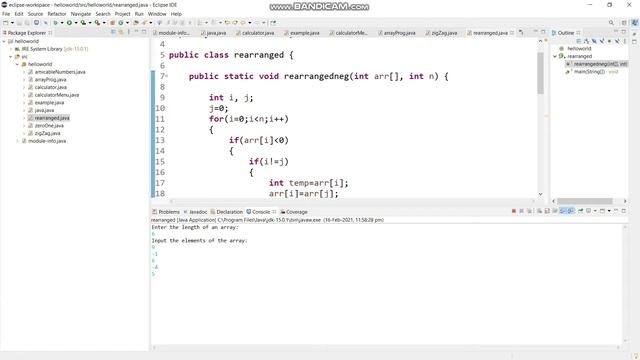Toggle Link with Editor in Package Explorer
640x360 pixels.
pyautogui.click(x=121, y=32)
